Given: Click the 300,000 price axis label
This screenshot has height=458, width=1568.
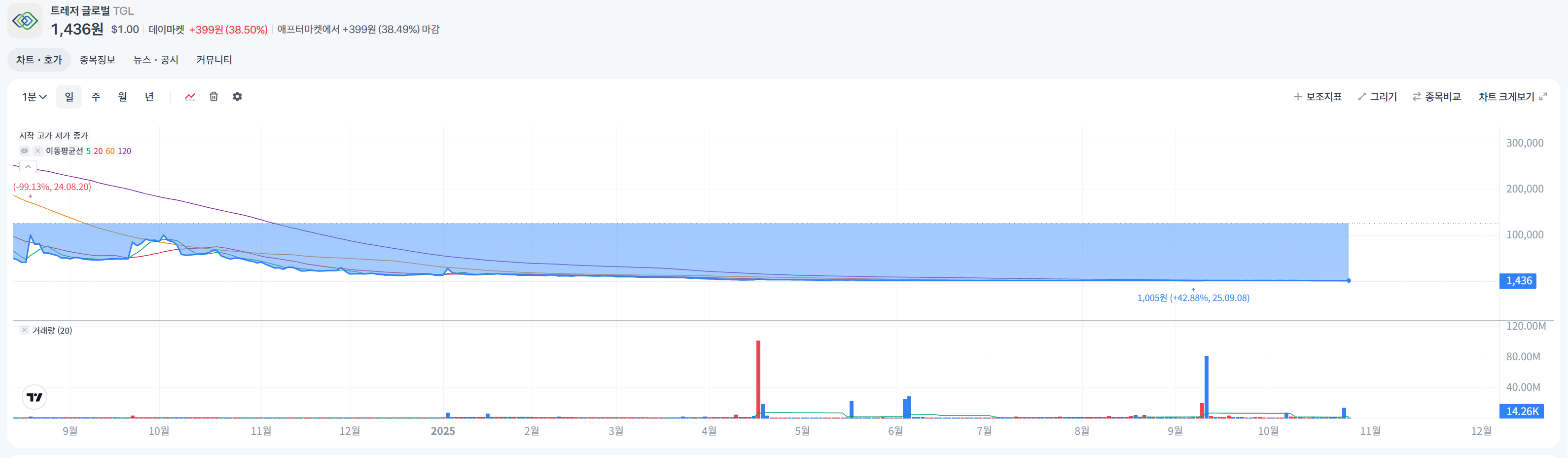Looking at the screenshot, I should [1525, 143].
